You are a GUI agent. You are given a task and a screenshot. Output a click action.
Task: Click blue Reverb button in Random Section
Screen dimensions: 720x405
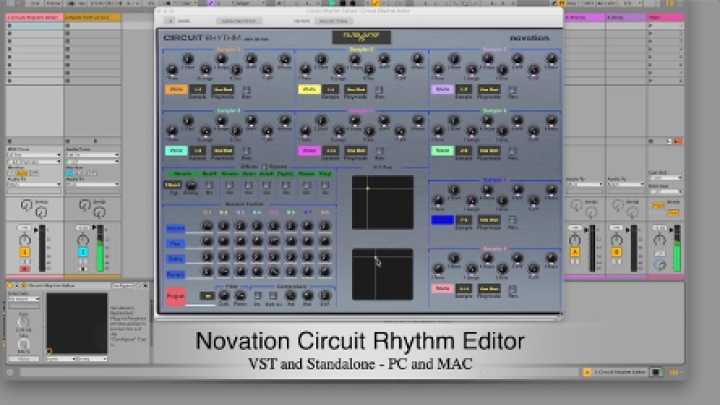[x=175, y=275]
